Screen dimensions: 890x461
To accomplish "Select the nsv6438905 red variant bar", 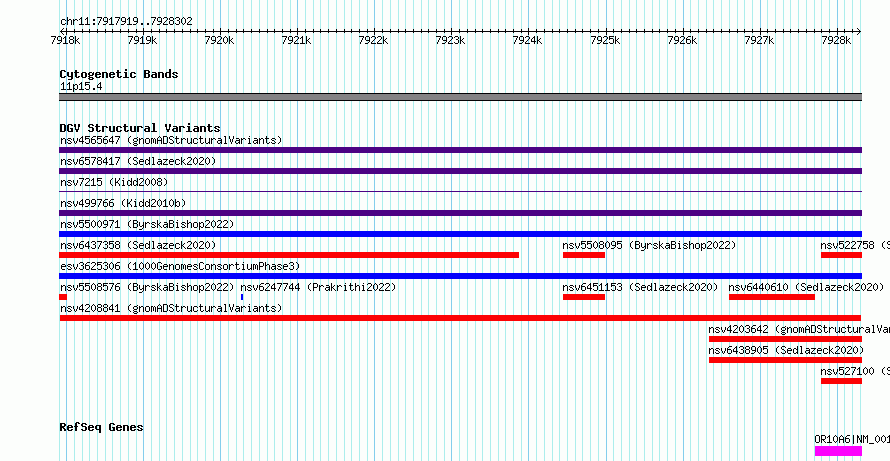I will [x=786, y=360].
